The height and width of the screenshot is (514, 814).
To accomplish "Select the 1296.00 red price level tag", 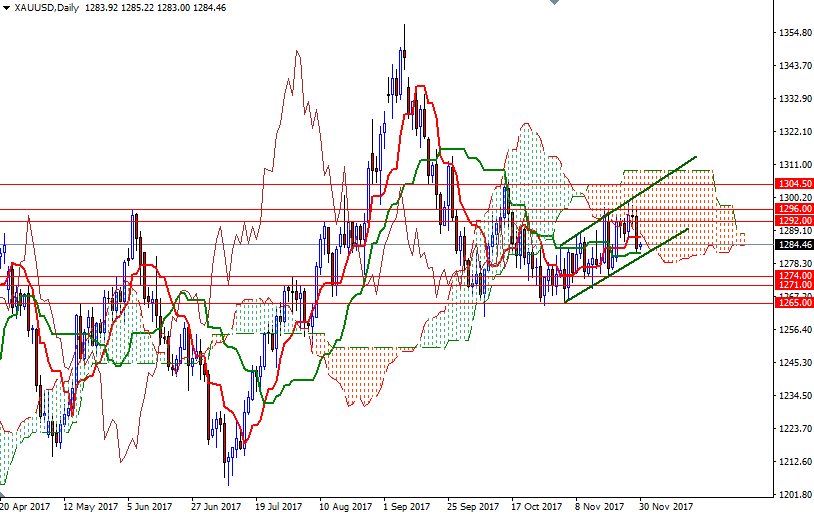I will click(x=793, y=209).
